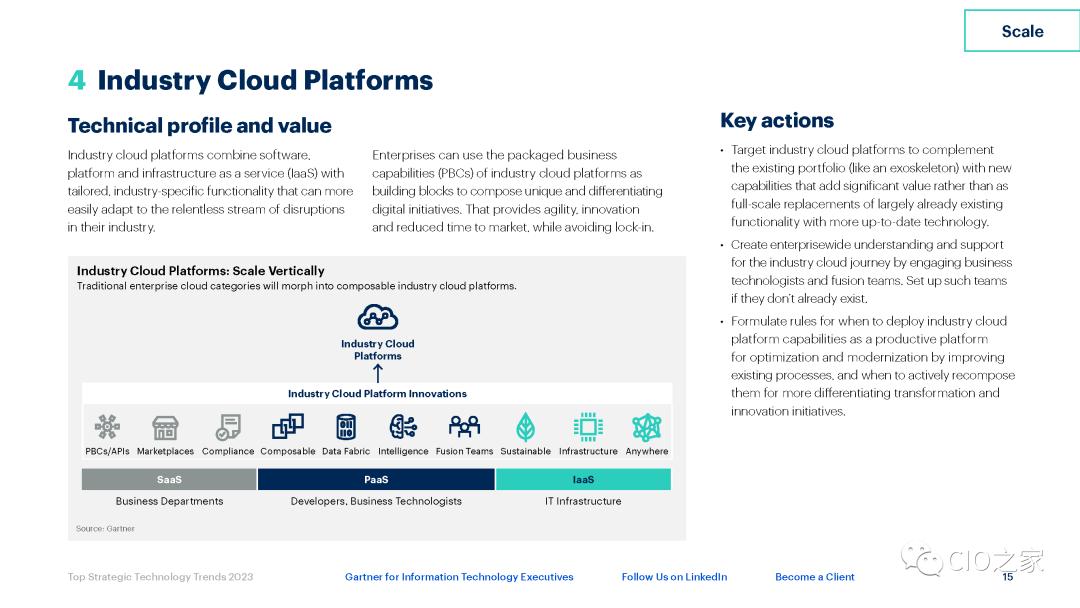Select the PBCs/APIs icon

(x=107, y=428)
